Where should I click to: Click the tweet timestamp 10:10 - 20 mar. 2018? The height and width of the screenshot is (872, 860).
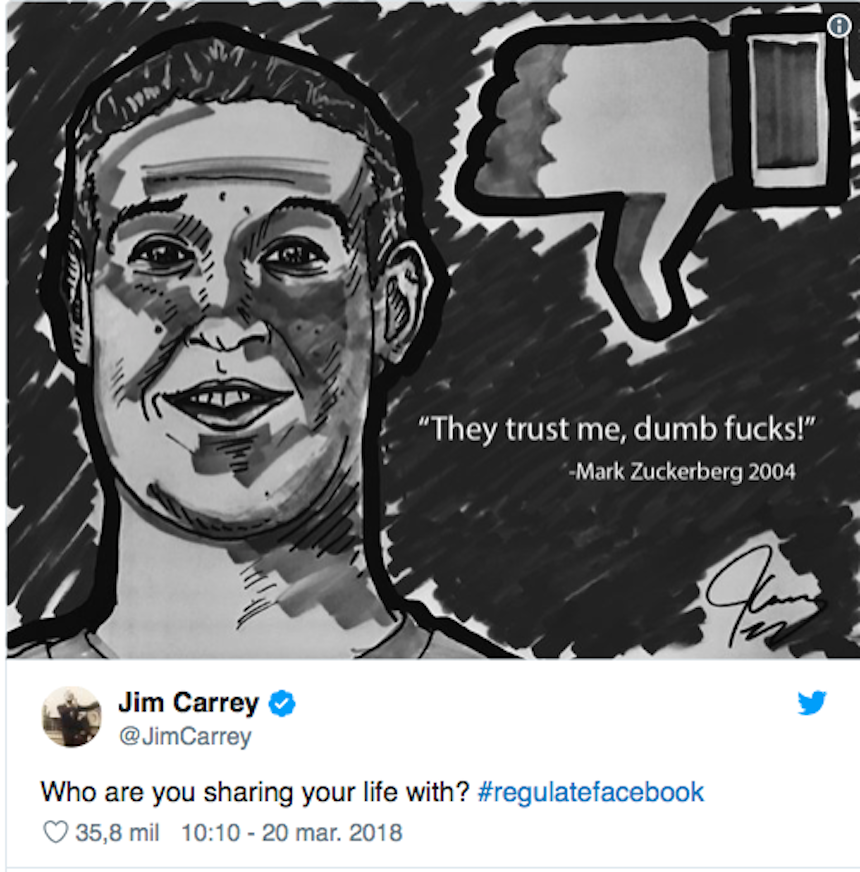pyautogui.click(x=291, y=833)
